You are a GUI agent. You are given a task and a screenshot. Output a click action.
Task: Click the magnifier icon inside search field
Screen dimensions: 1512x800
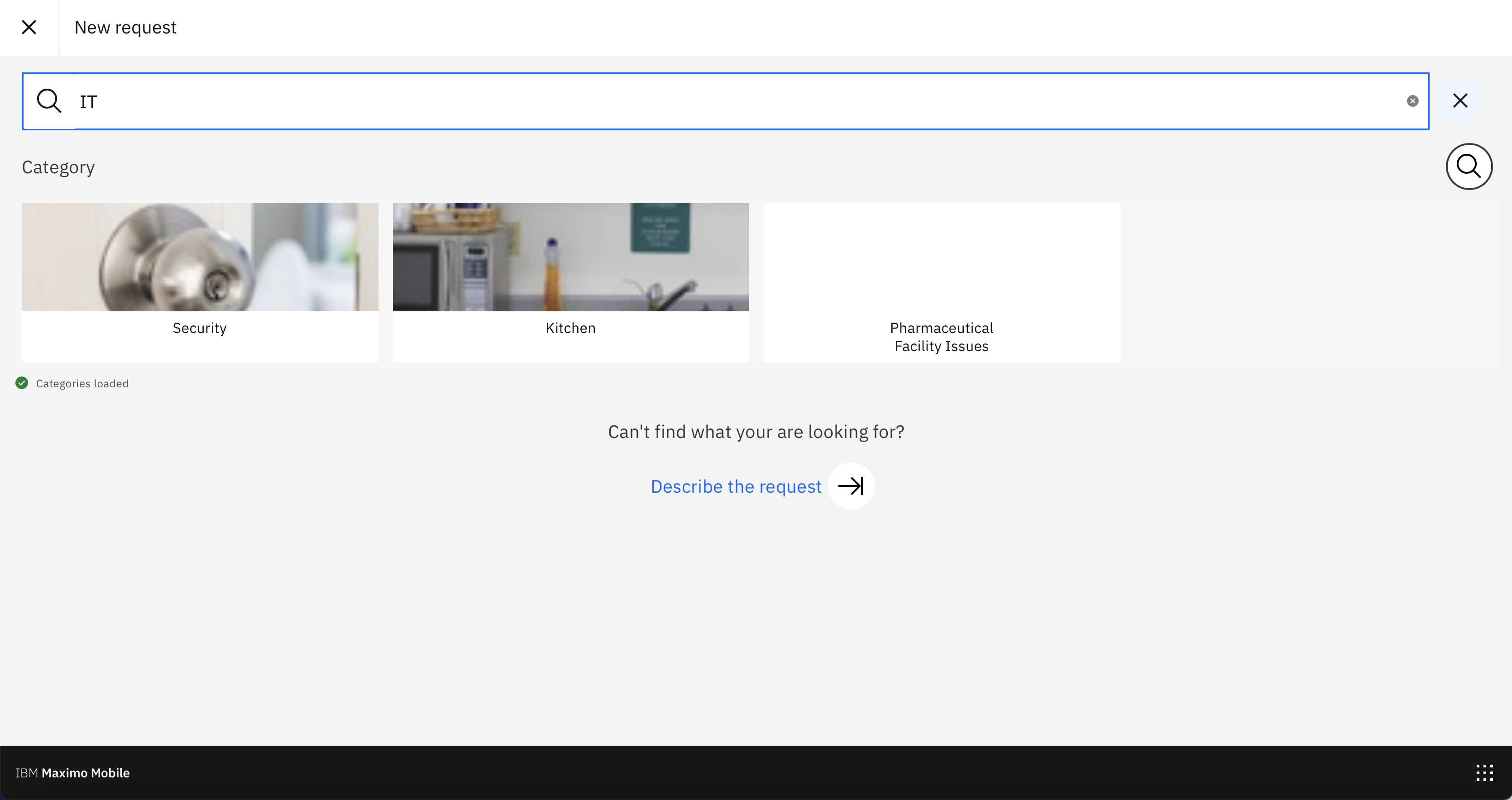tap(49, 101)
